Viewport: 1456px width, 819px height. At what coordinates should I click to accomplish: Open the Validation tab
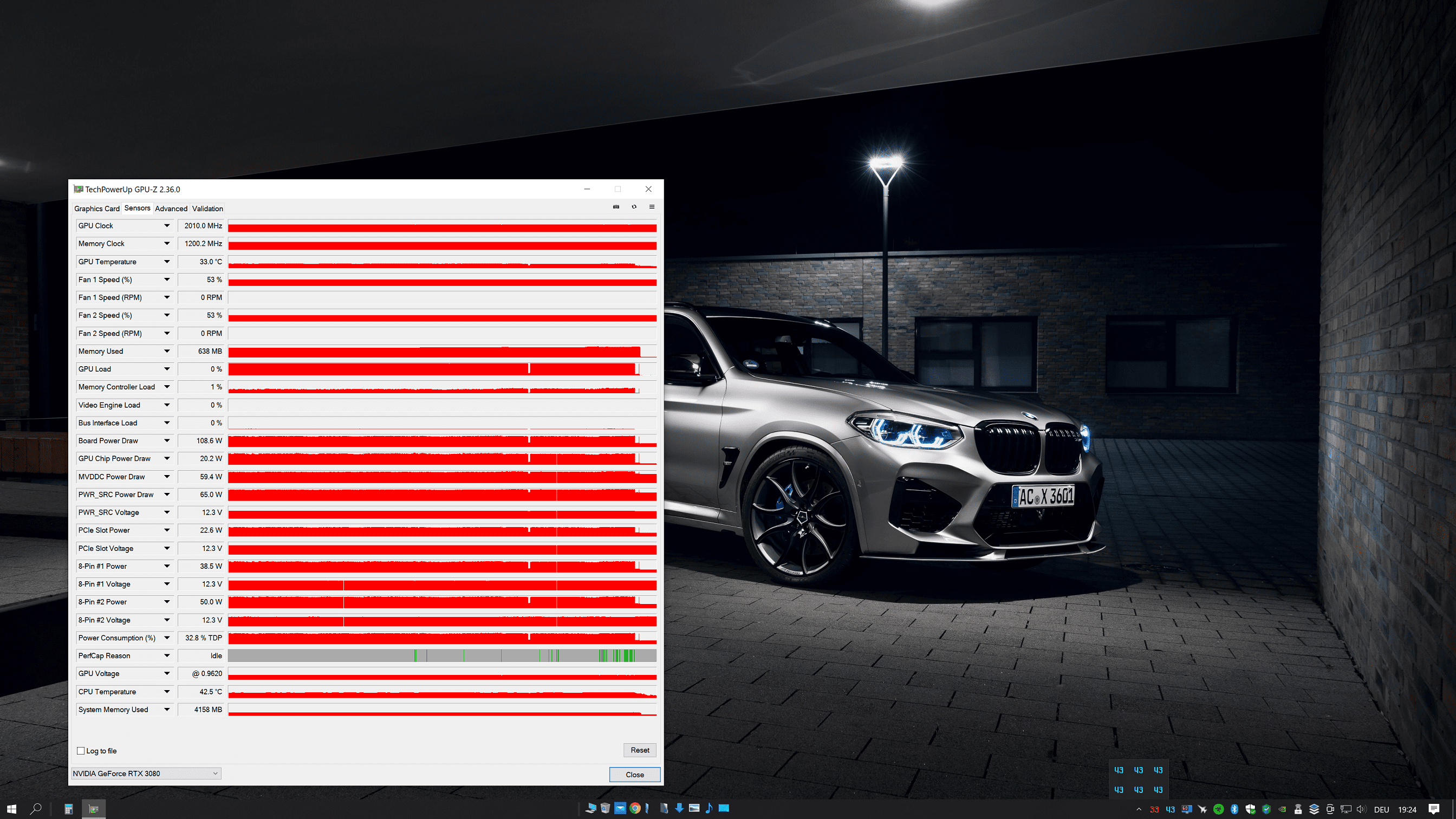coord(207,209)
